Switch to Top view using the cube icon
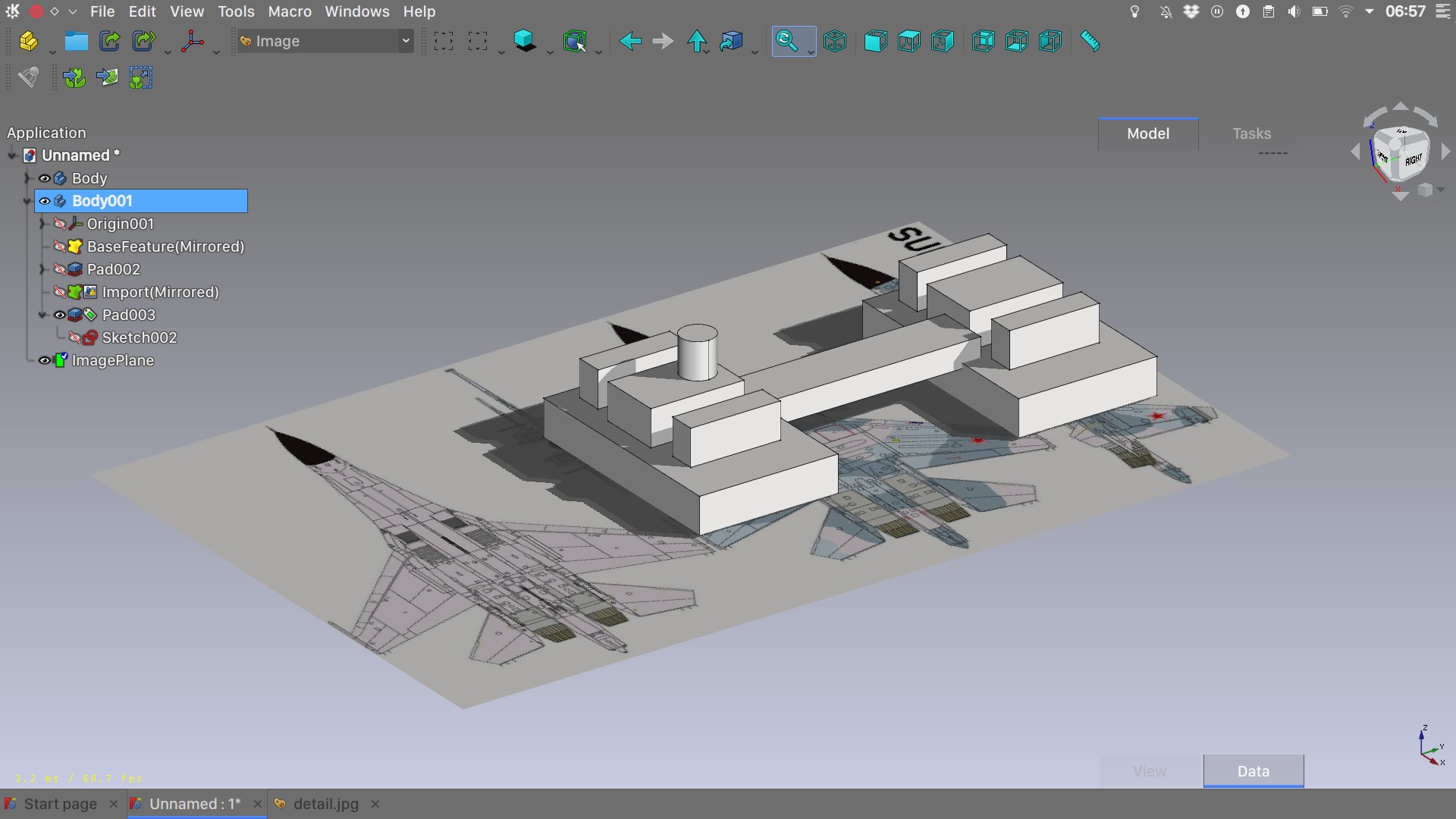The width and height of the screenshot is (1456, 819). click(x=908, y=41)
